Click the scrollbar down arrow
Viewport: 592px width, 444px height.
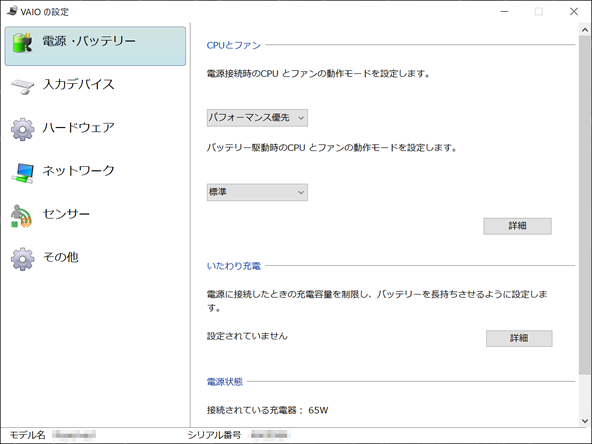[585, 421]
